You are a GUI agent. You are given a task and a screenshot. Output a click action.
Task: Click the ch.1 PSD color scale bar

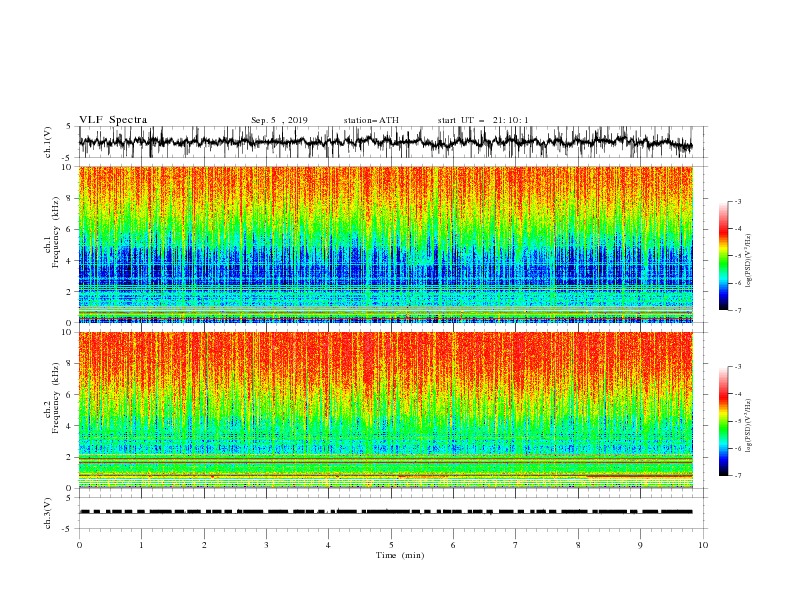tap(723, 256)
